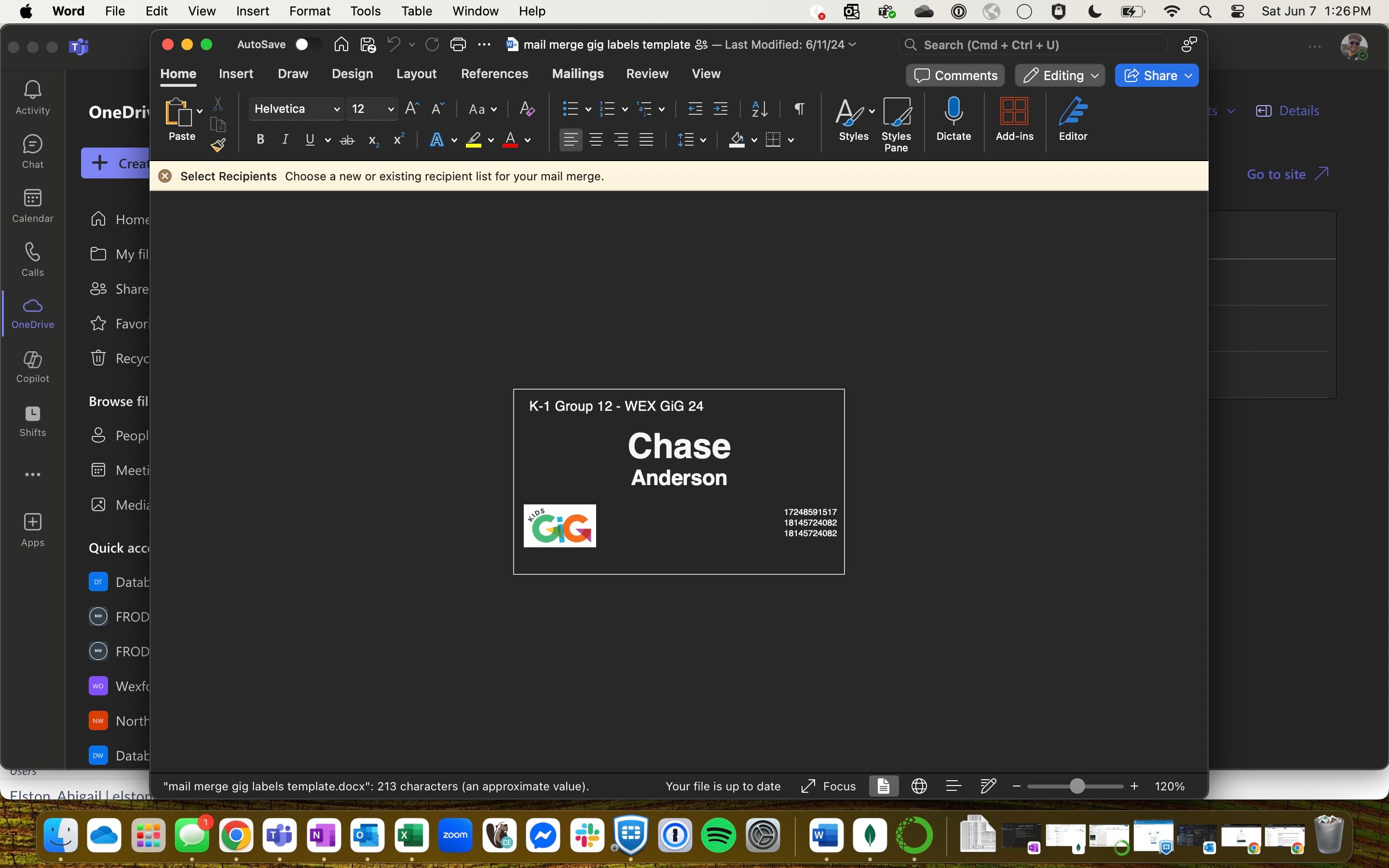Screen dimensions: 1389x868
Task: Expand the Editing mode dropdown
Action: pos(1060,75)
